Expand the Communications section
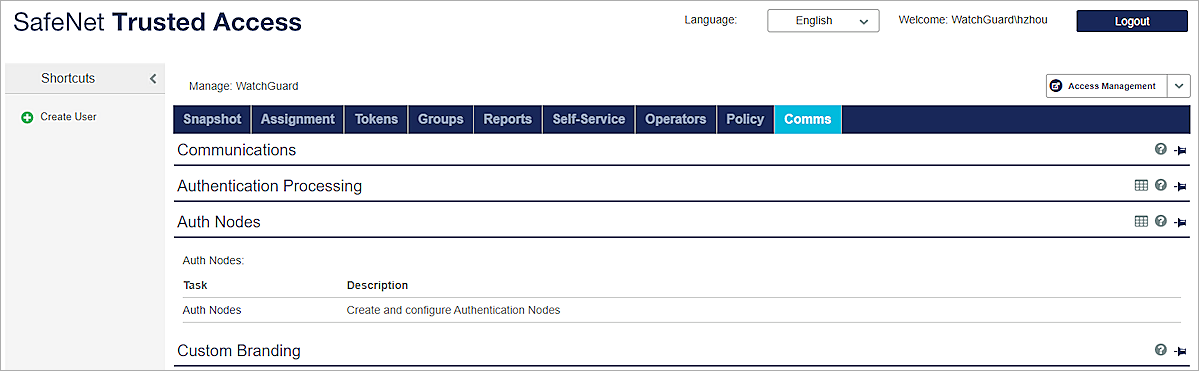Screen dimensions: 1199x371 [236, 150]
